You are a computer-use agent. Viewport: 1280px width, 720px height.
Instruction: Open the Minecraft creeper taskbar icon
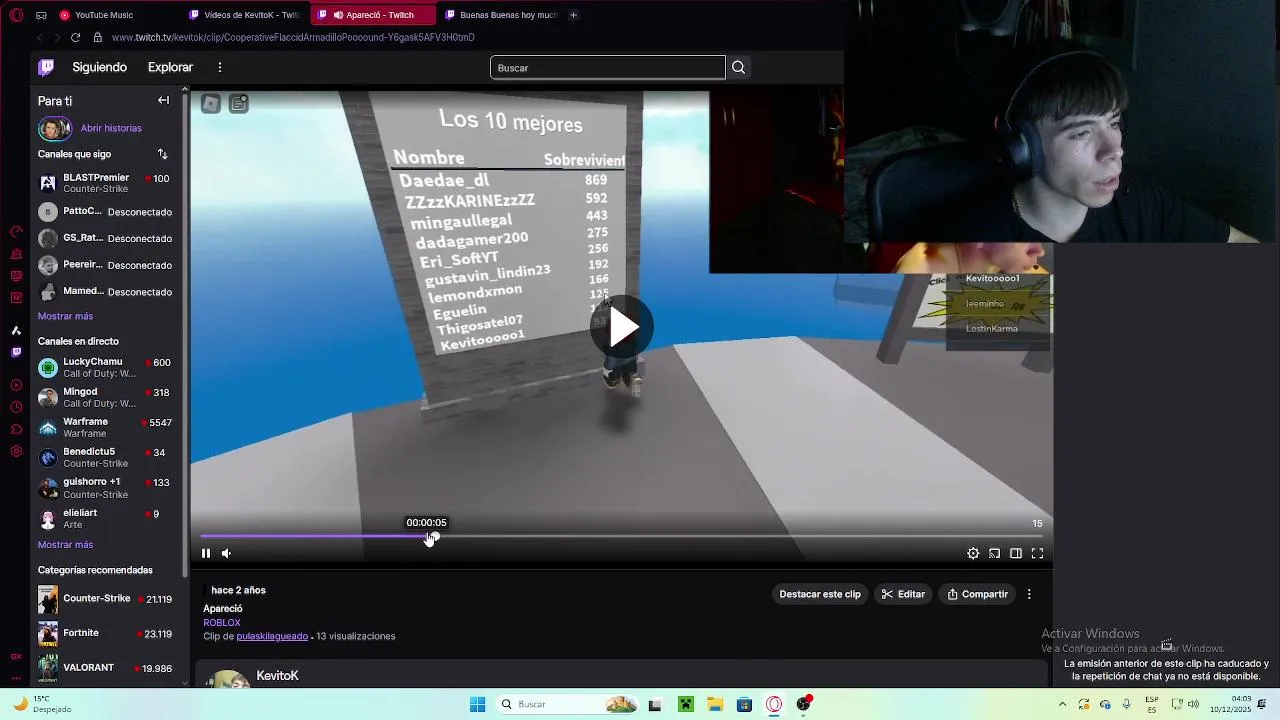686,704
